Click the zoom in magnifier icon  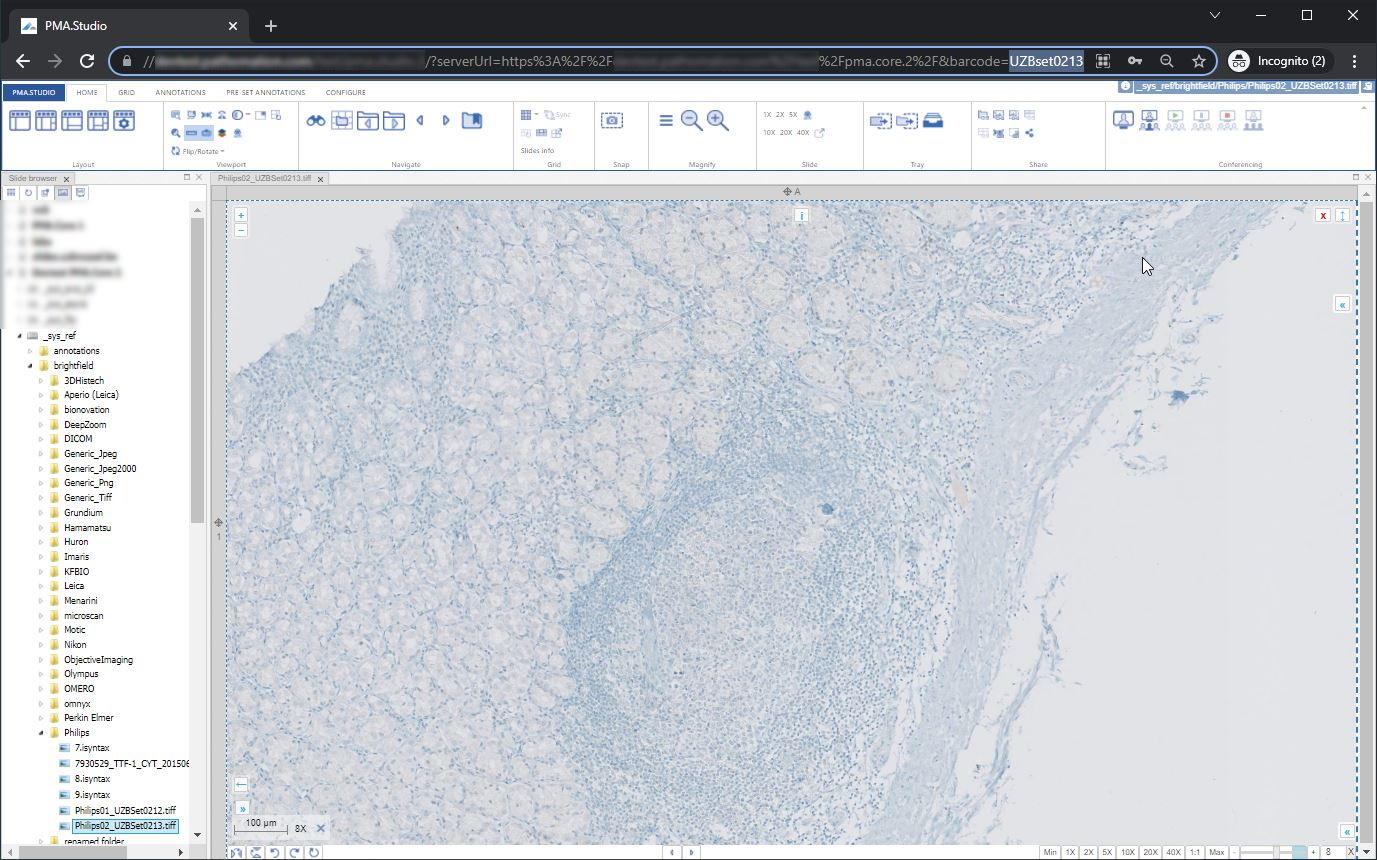[717, 121]
